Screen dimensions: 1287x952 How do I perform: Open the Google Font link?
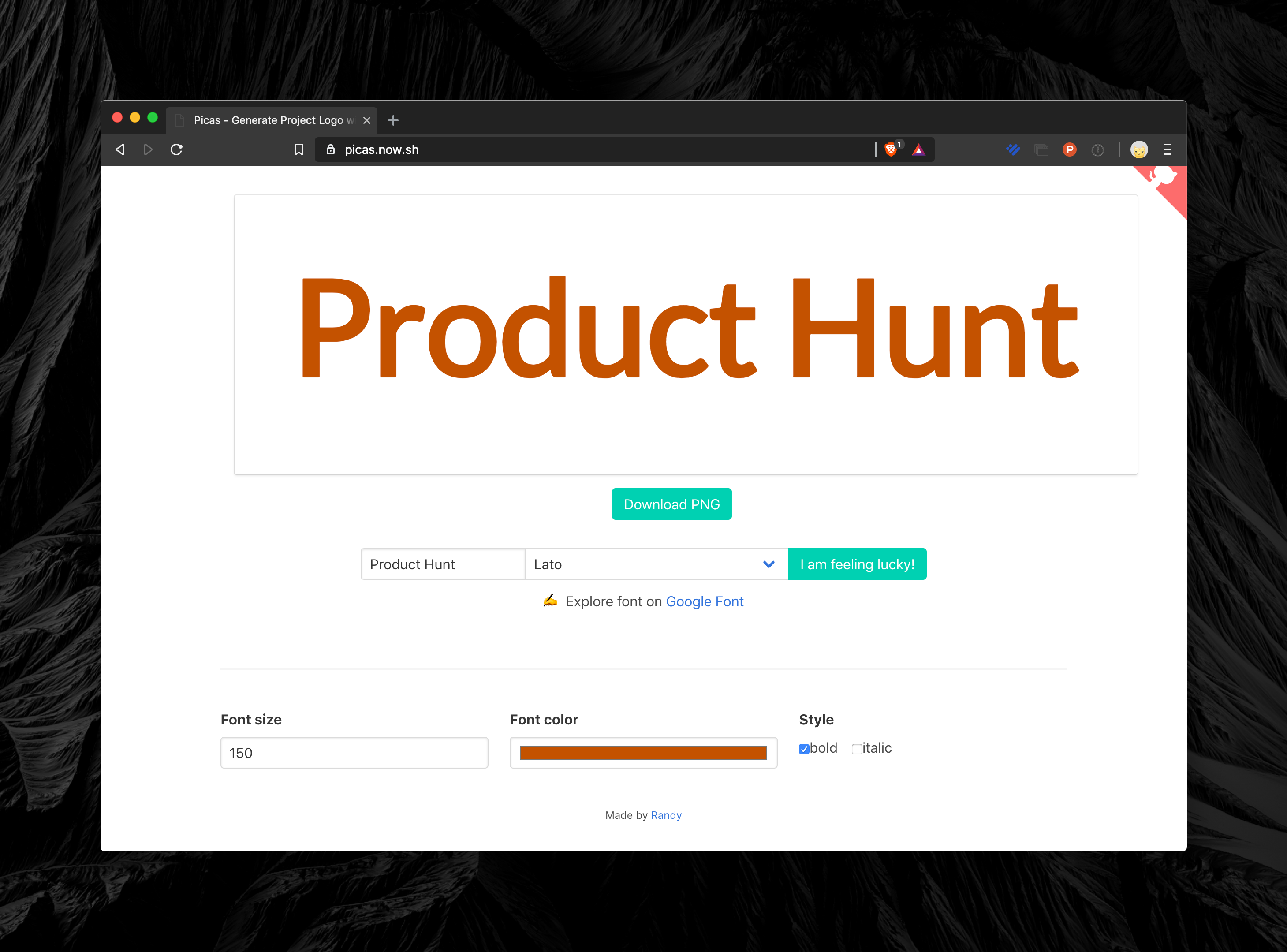pos(705,601)
